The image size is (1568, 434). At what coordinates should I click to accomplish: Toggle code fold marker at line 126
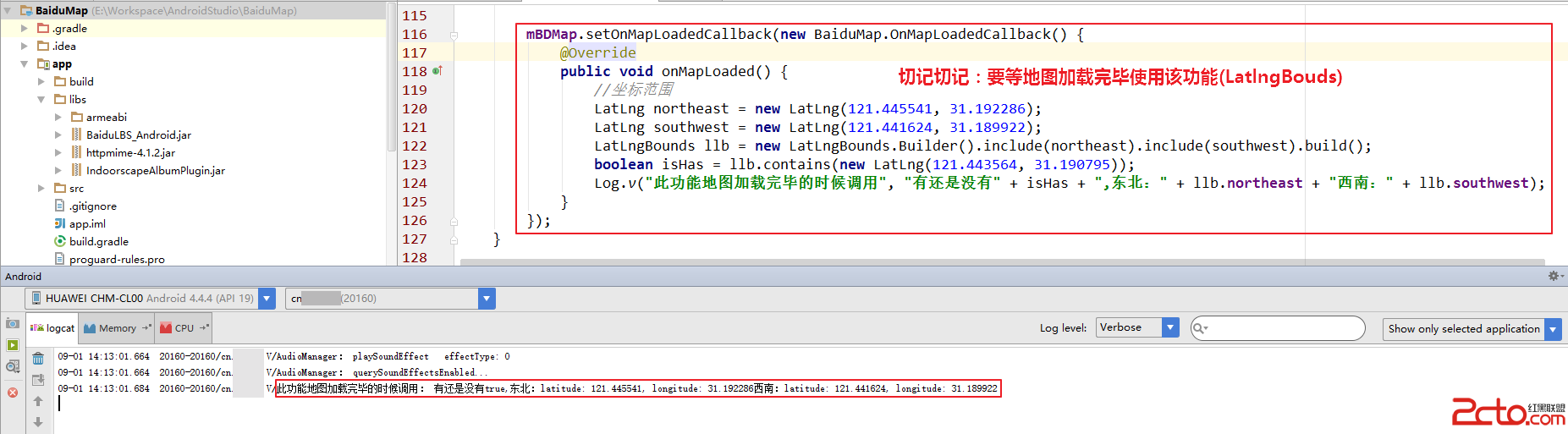[454, 221]
